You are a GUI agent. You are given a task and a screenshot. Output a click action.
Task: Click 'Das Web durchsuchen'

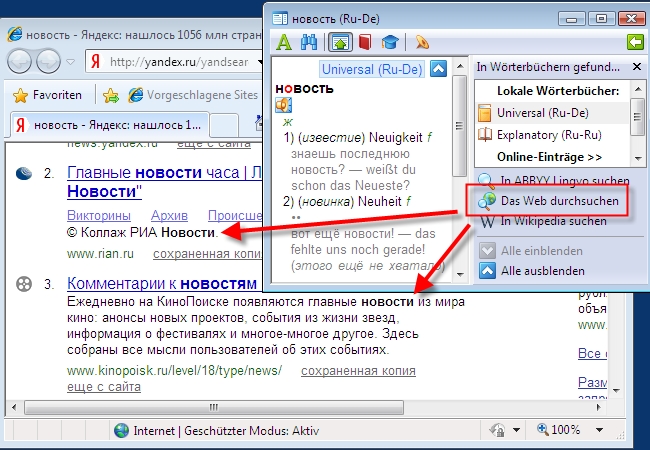coord(560,201)
